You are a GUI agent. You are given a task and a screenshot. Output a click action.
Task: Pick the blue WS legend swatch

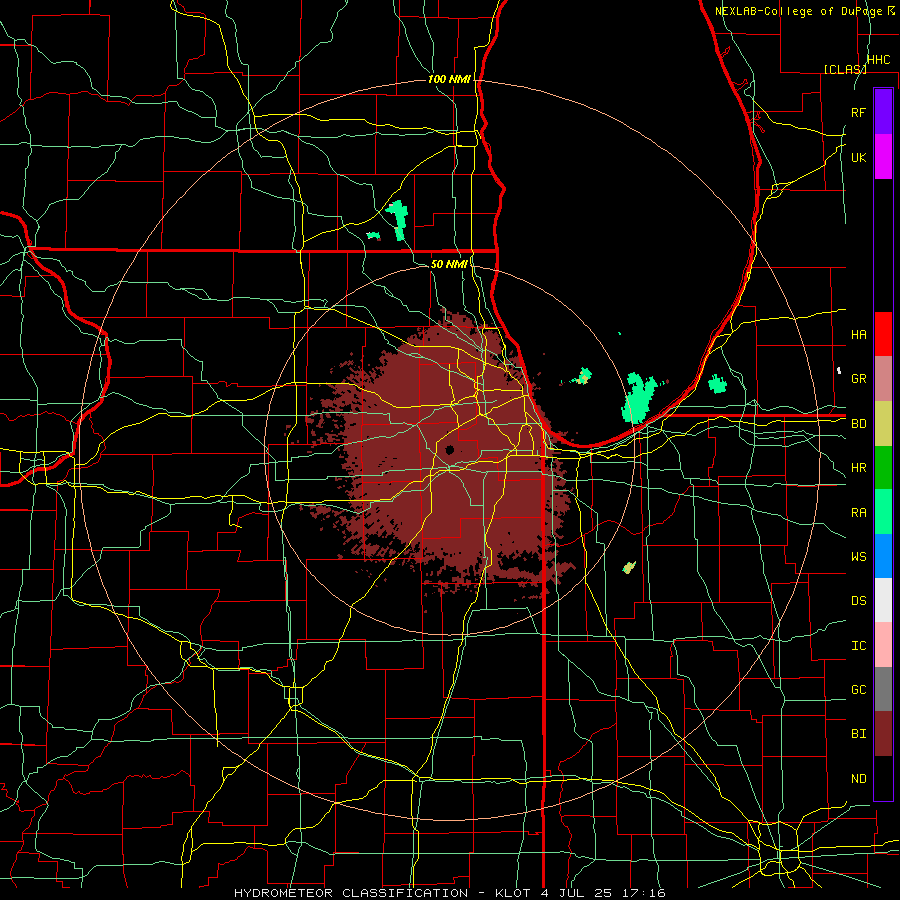[883, 556]
